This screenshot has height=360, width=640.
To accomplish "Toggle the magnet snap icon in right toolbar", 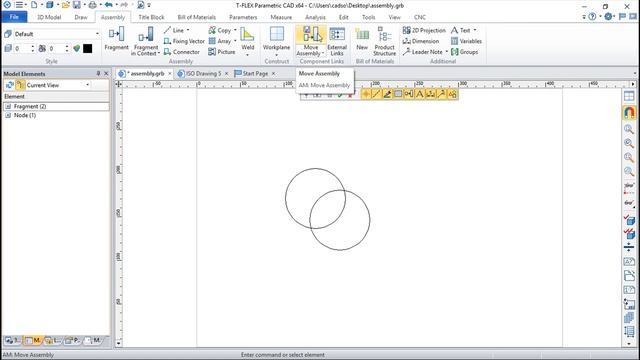I will pyautogui.click(x=629, y=112).
